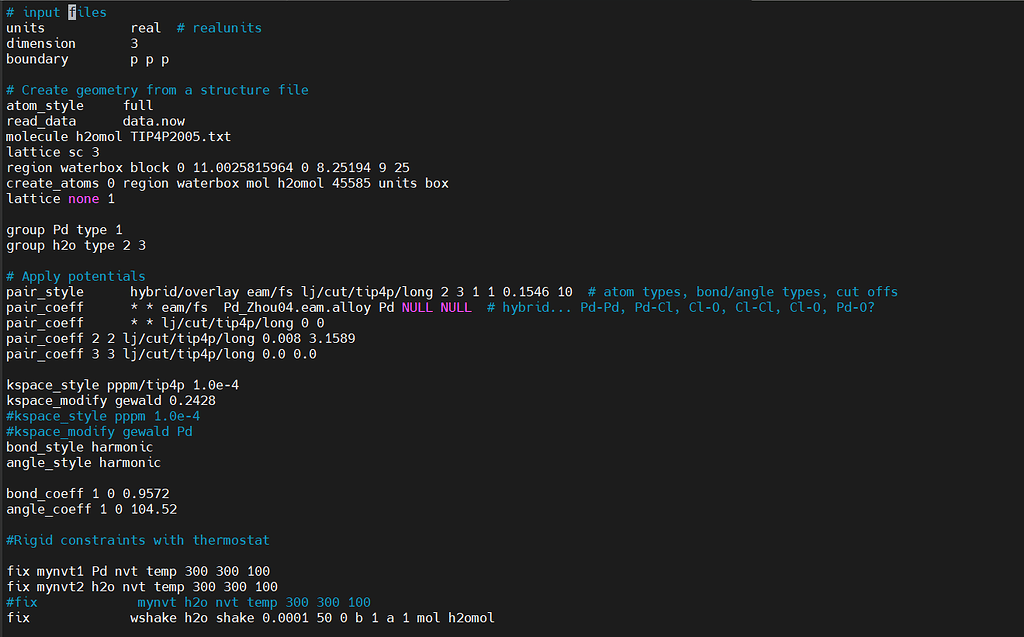Click the "#Rigid constraints with thermostat" comment
This screenshot has height=637, width=1024.
coord(137,540)
